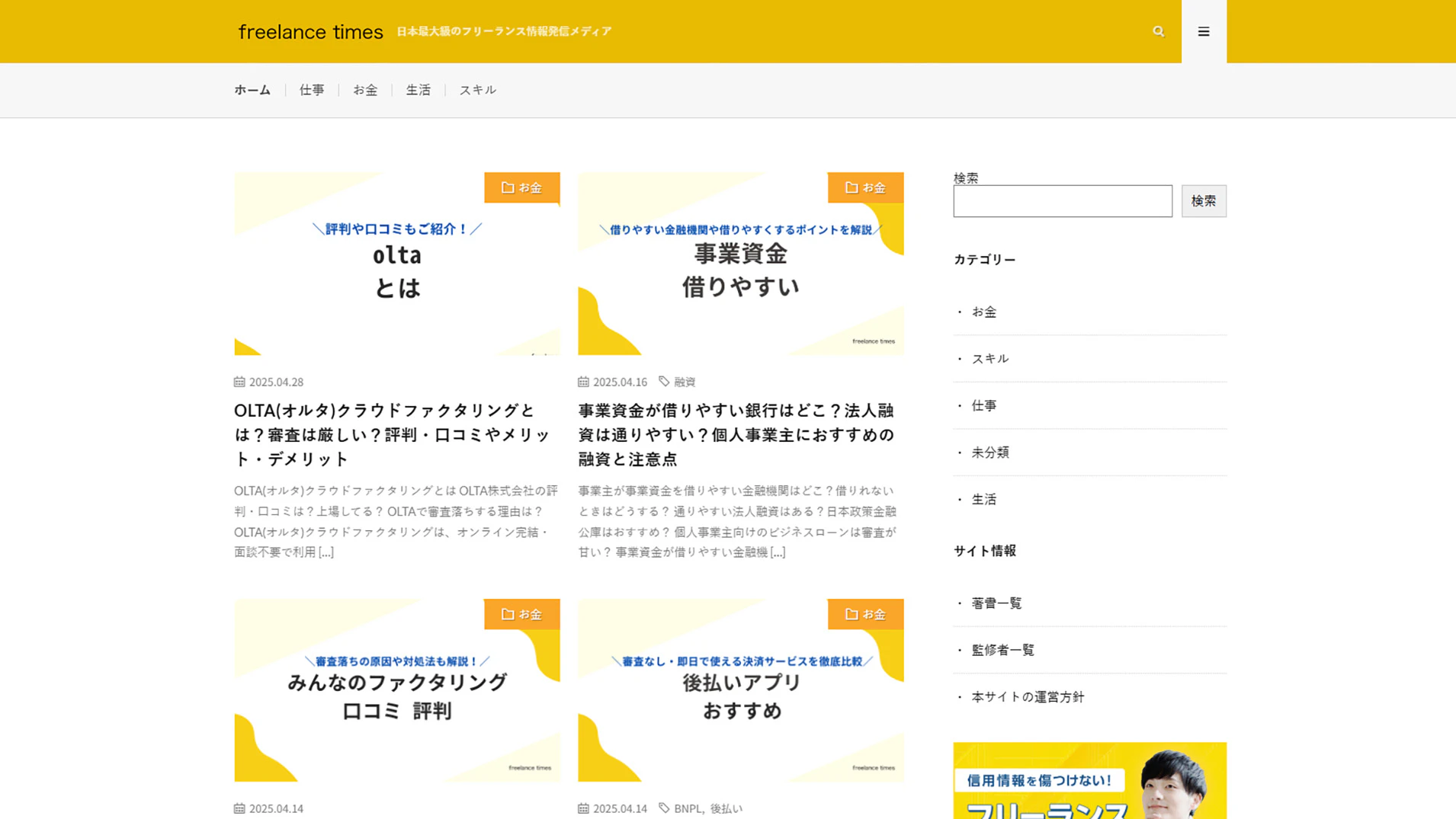Open the hamburger menu icon

coord(1204,31)
